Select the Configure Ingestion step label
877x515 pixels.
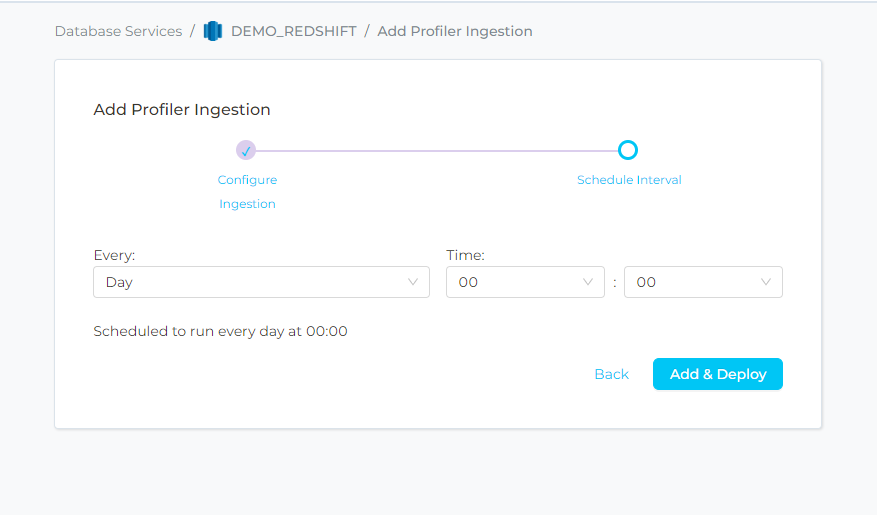tap(247, 191)
